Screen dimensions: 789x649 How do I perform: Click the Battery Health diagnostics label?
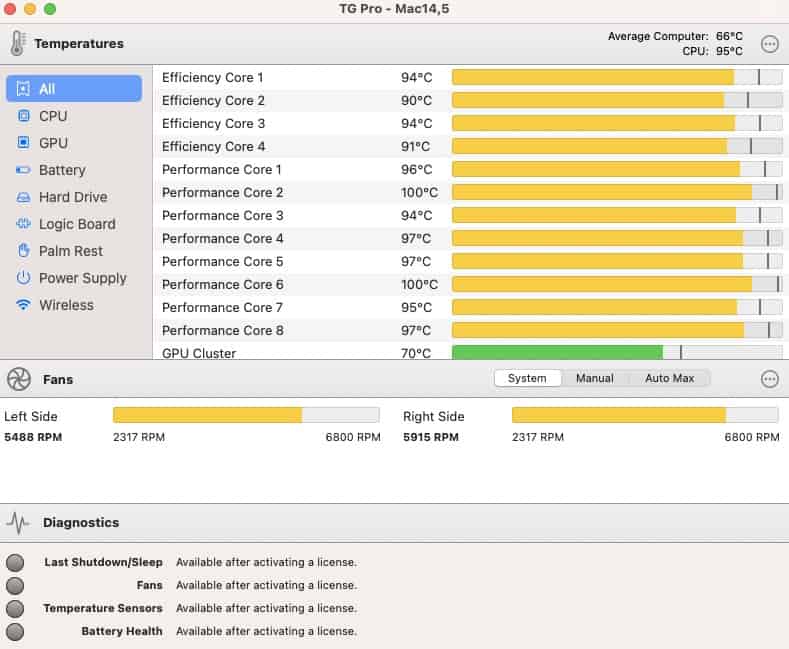coord(122,631)
